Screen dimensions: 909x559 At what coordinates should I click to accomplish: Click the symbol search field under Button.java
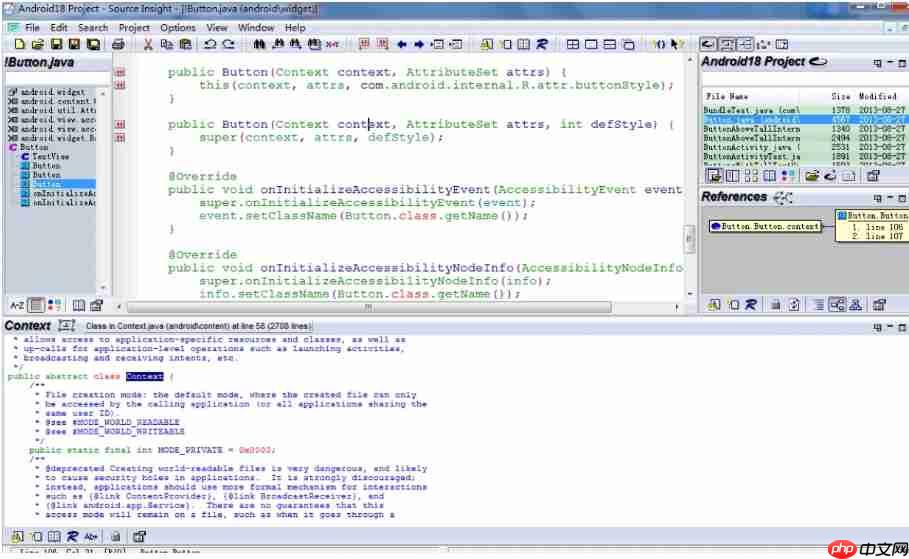(x=57, y=78)
